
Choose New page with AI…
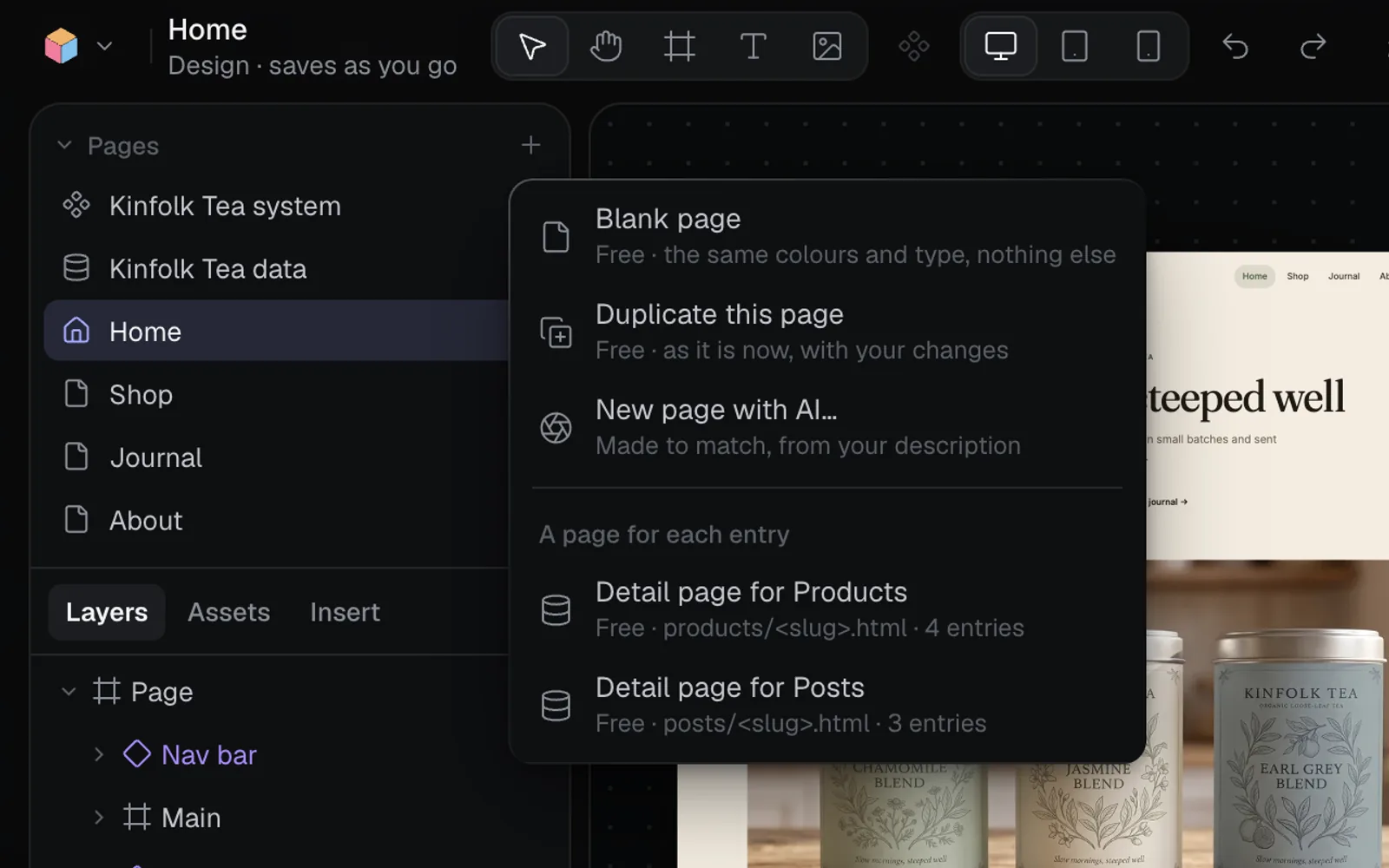click(826, 427)
